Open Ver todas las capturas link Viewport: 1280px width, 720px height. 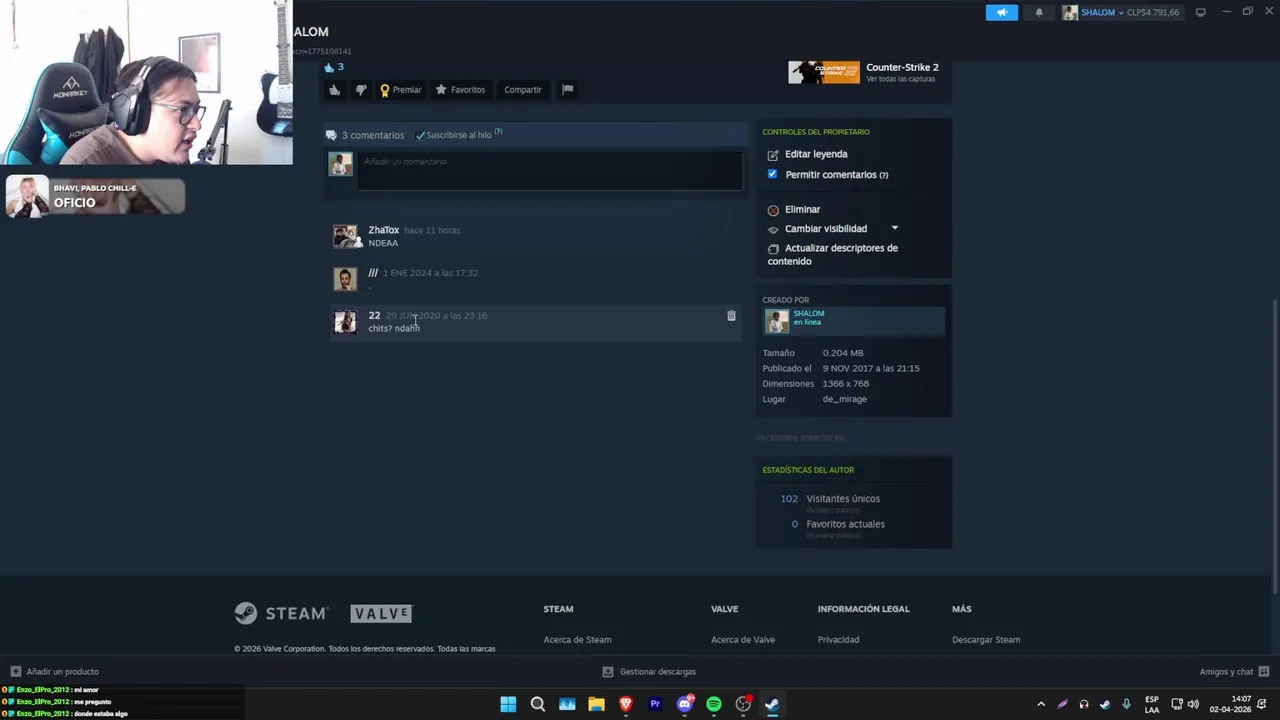(x=901, y=79)
